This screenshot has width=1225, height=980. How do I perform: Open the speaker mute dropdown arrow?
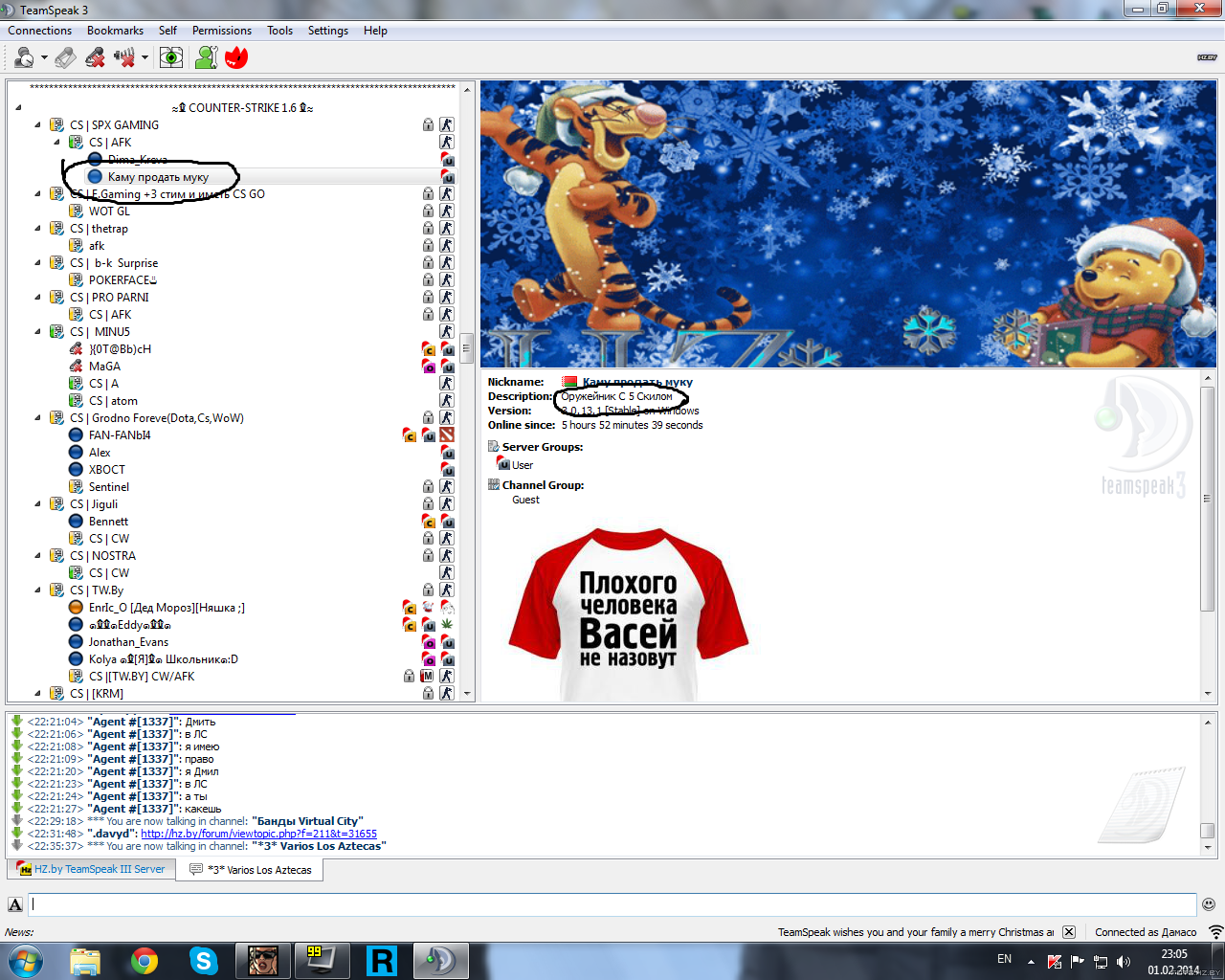[145, 57]
